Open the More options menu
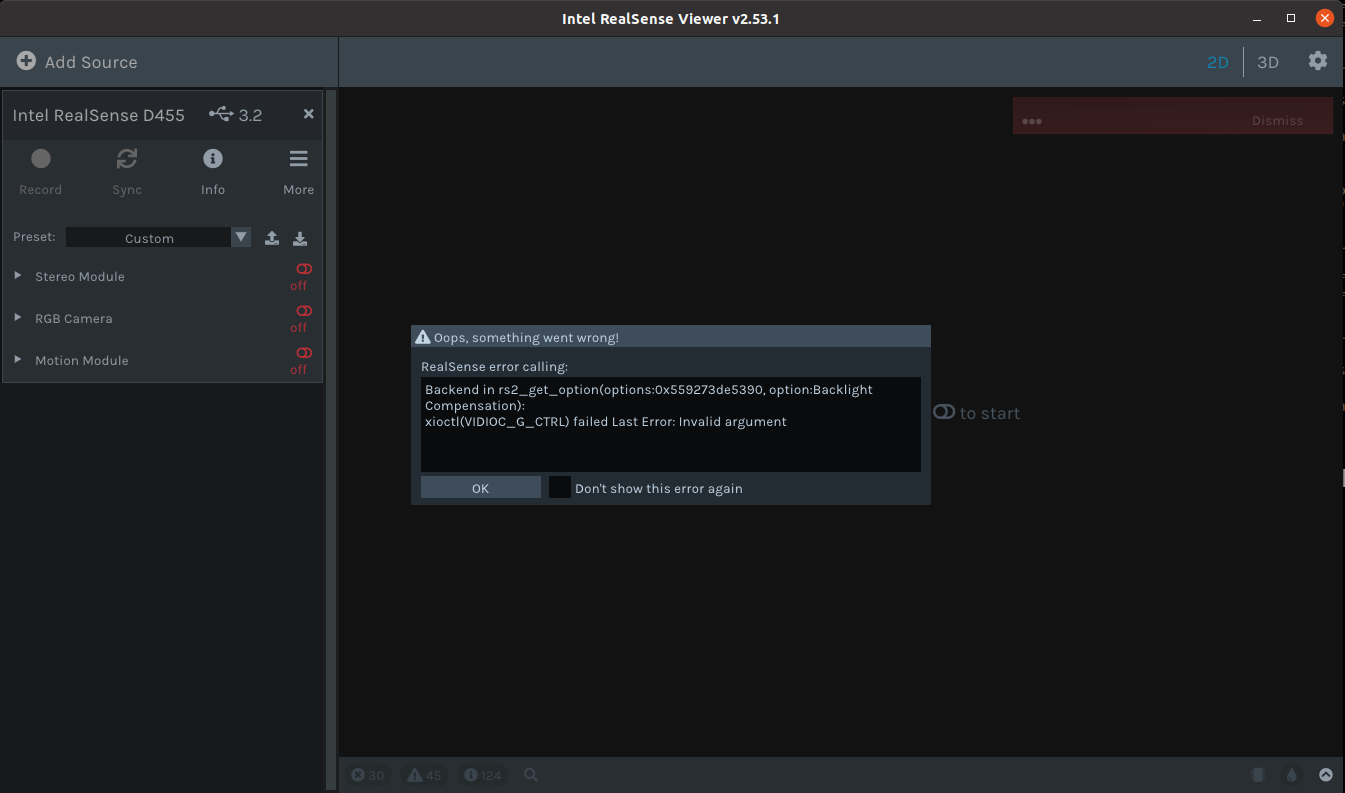Image resolution: width=1345 pixels, height=793 pixels. 297,158
